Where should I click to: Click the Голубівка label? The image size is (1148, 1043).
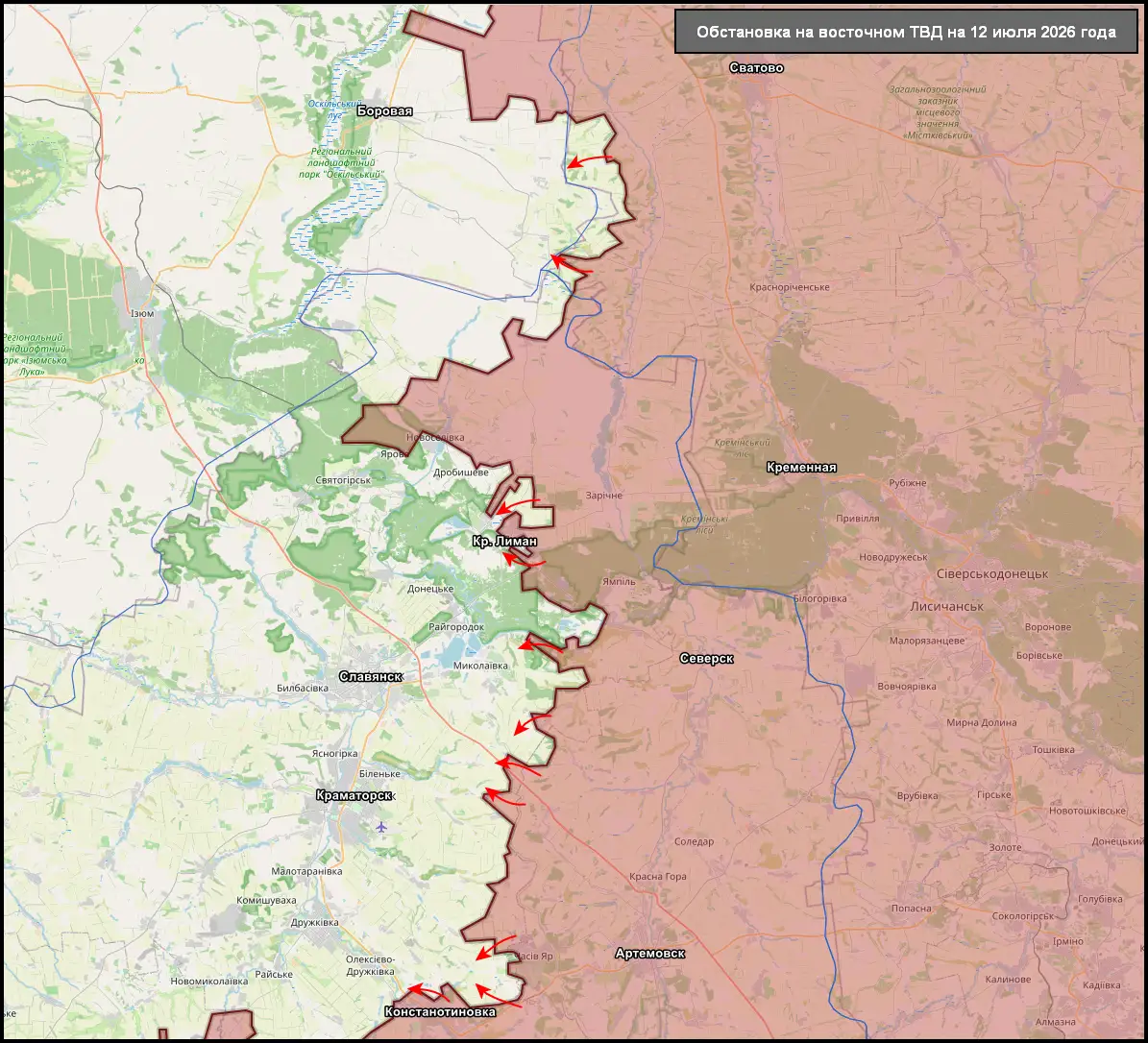tap(1100, 900)
